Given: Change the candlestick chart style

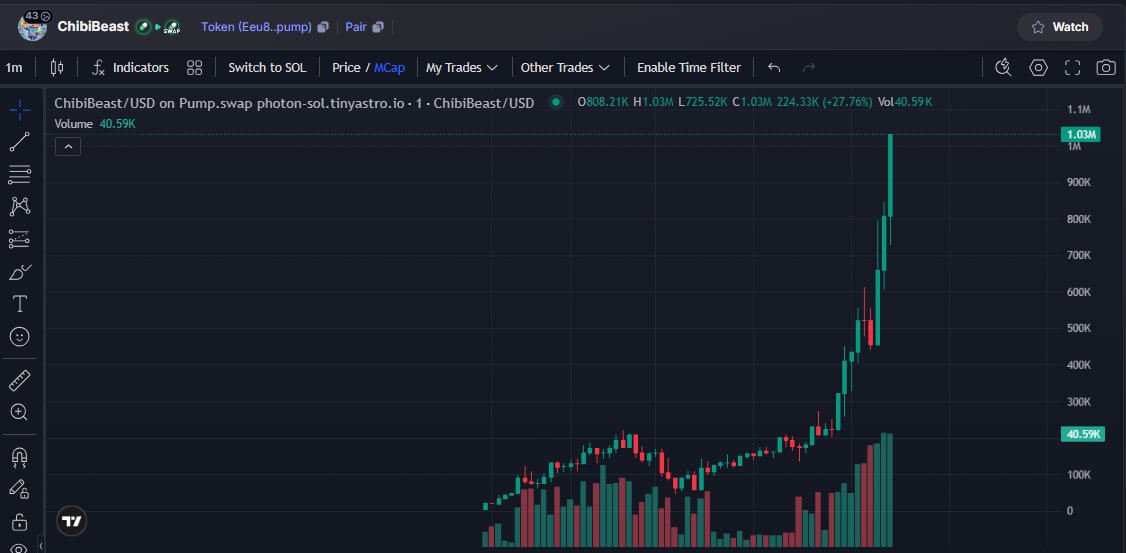Looking at the screenshot, I should [x=57, y=68].
